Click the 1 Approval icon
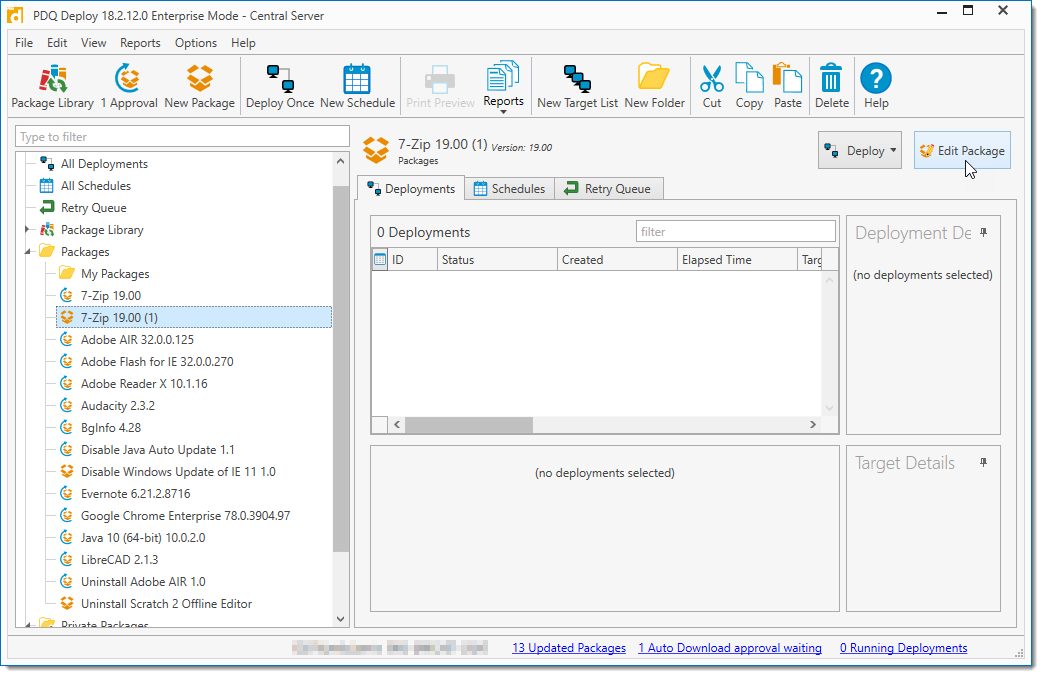Viewport: 1042px width, 676px height. tap(129, 85)
